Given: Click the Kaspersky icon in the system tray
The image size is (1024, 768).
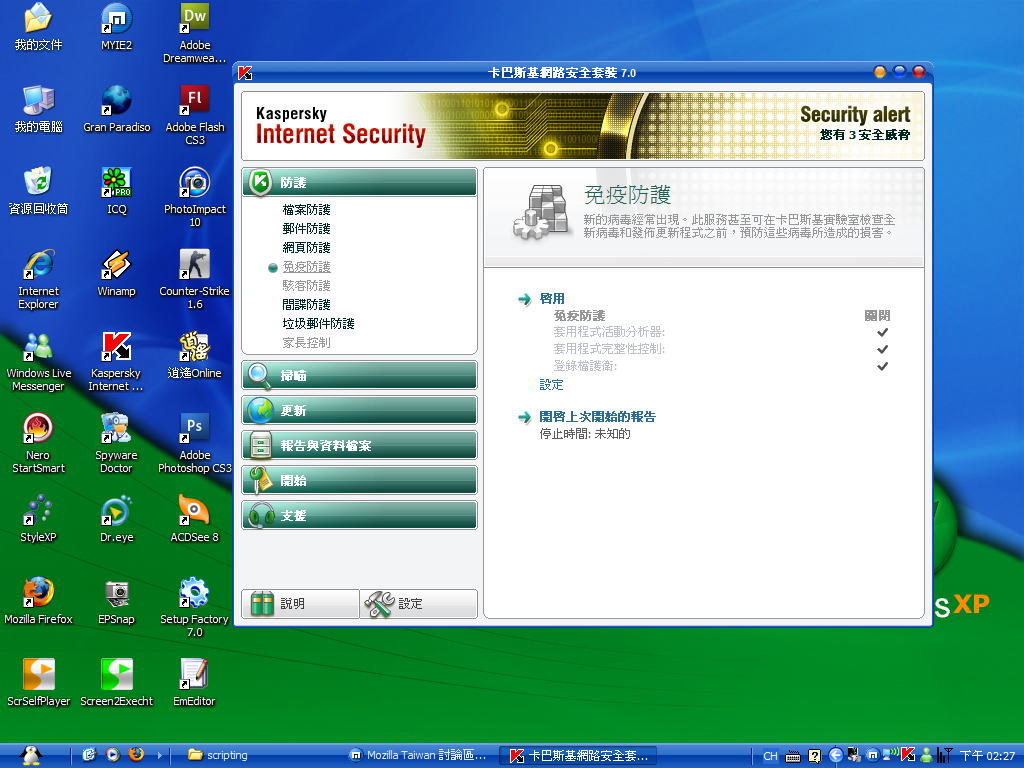Looking at the screenshot, I should pyautogui.click(x=908, y=755).
